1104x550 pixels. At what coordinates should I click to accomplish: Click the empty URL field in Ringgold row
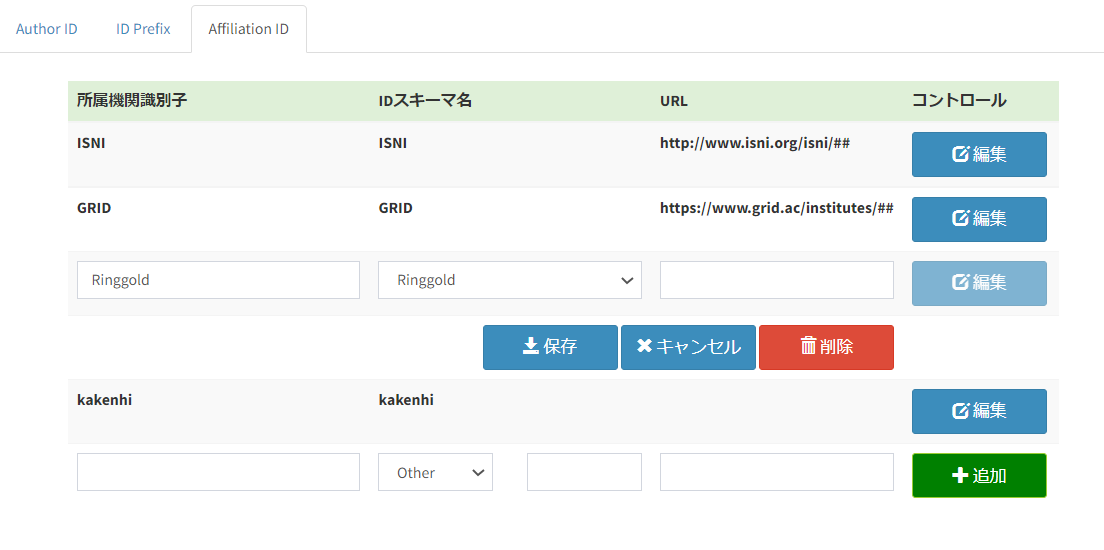pos(776,280)
